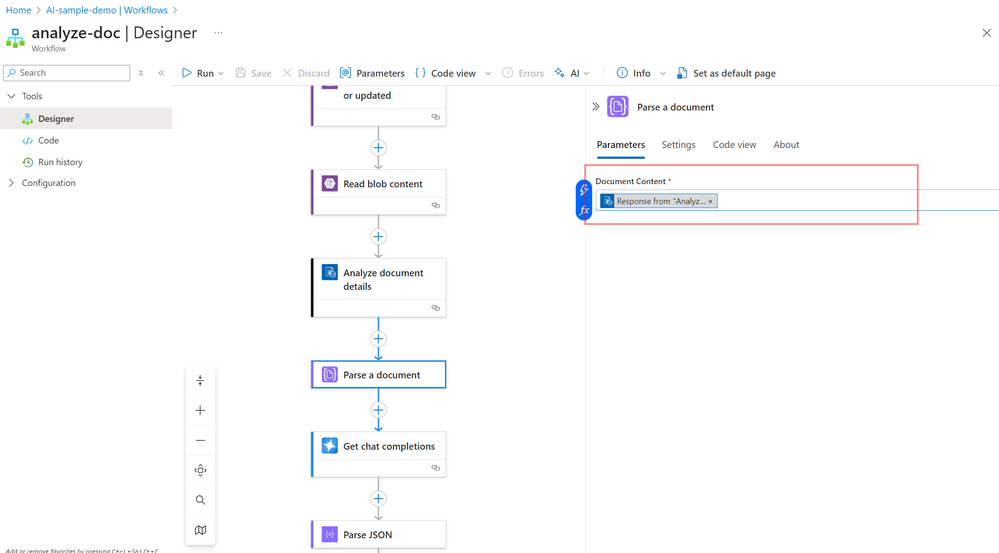999x553 pixels.
Task: Click link icon on Get chat completions card
Action: click(x=436, y=468)
